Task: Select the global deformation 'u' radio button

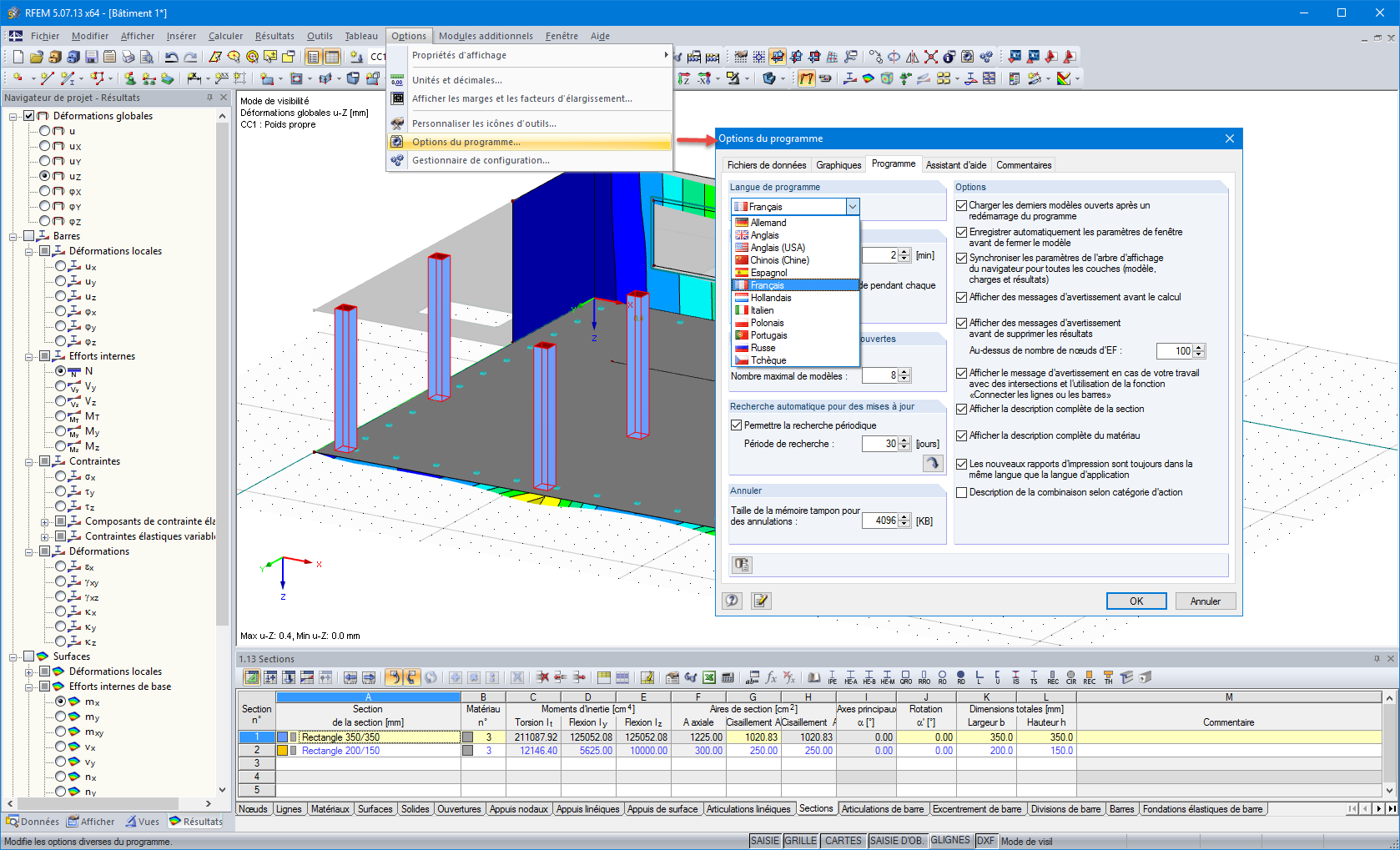Action: 45,131
